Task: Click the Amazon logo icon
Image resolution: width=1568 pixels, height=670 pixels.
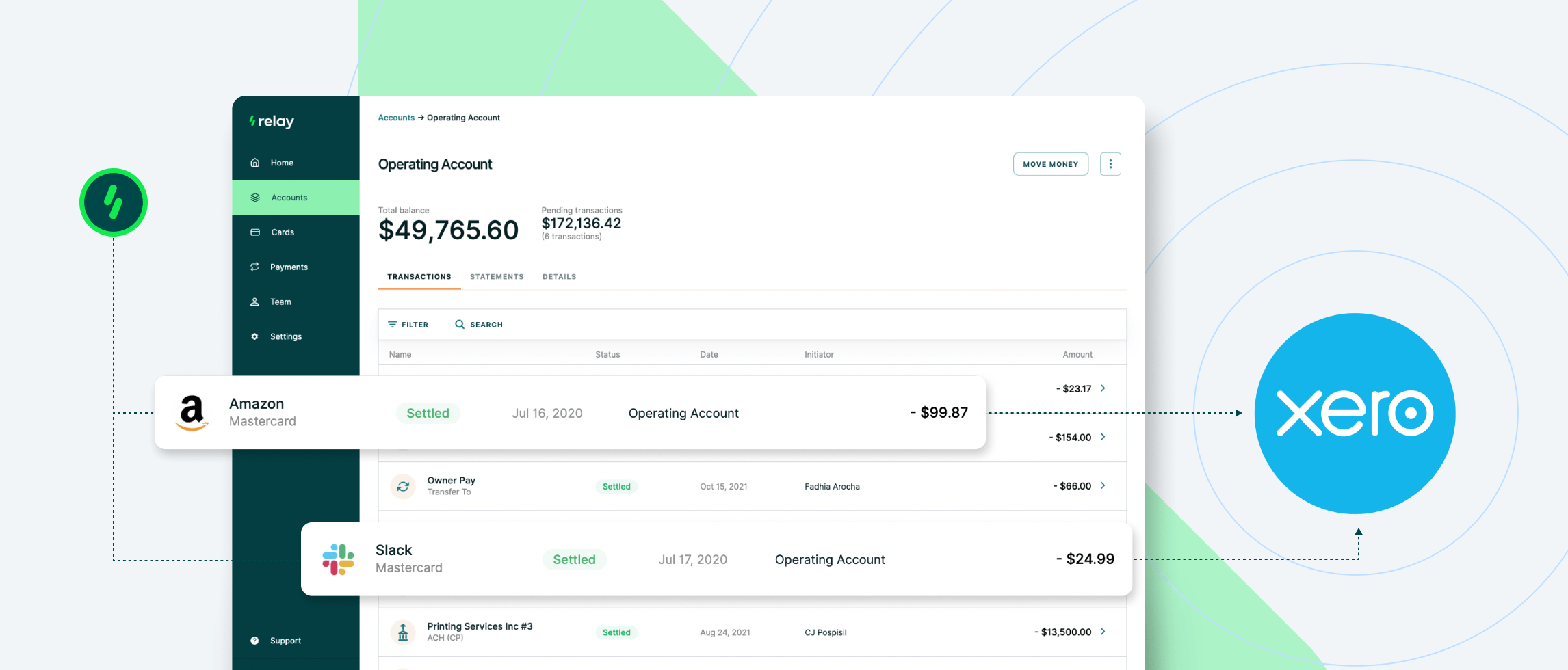Action: click(x=192, y=413)
